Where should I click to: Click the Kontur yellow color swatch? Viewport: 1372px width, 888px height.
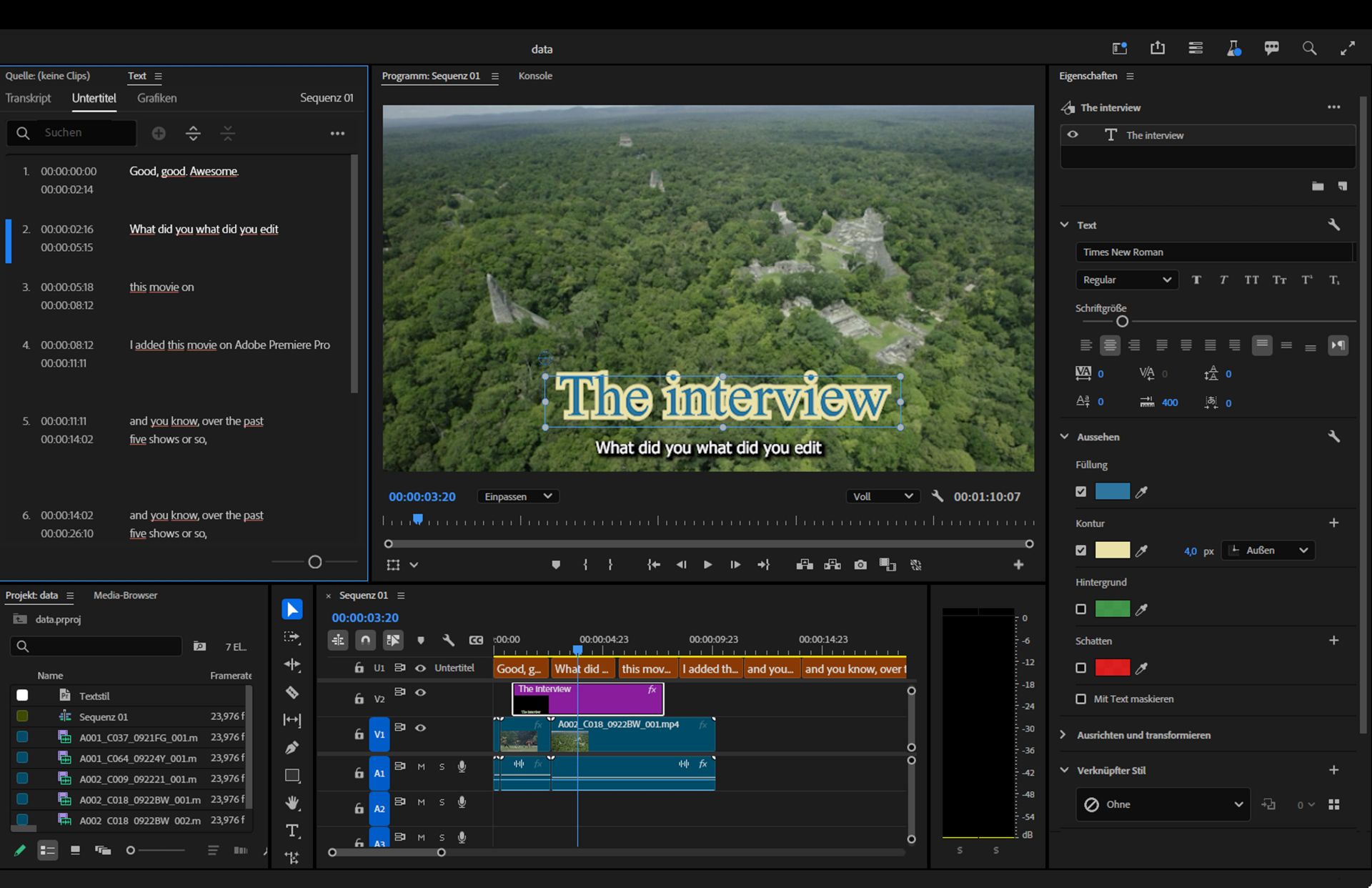(x=1112, y=551)
